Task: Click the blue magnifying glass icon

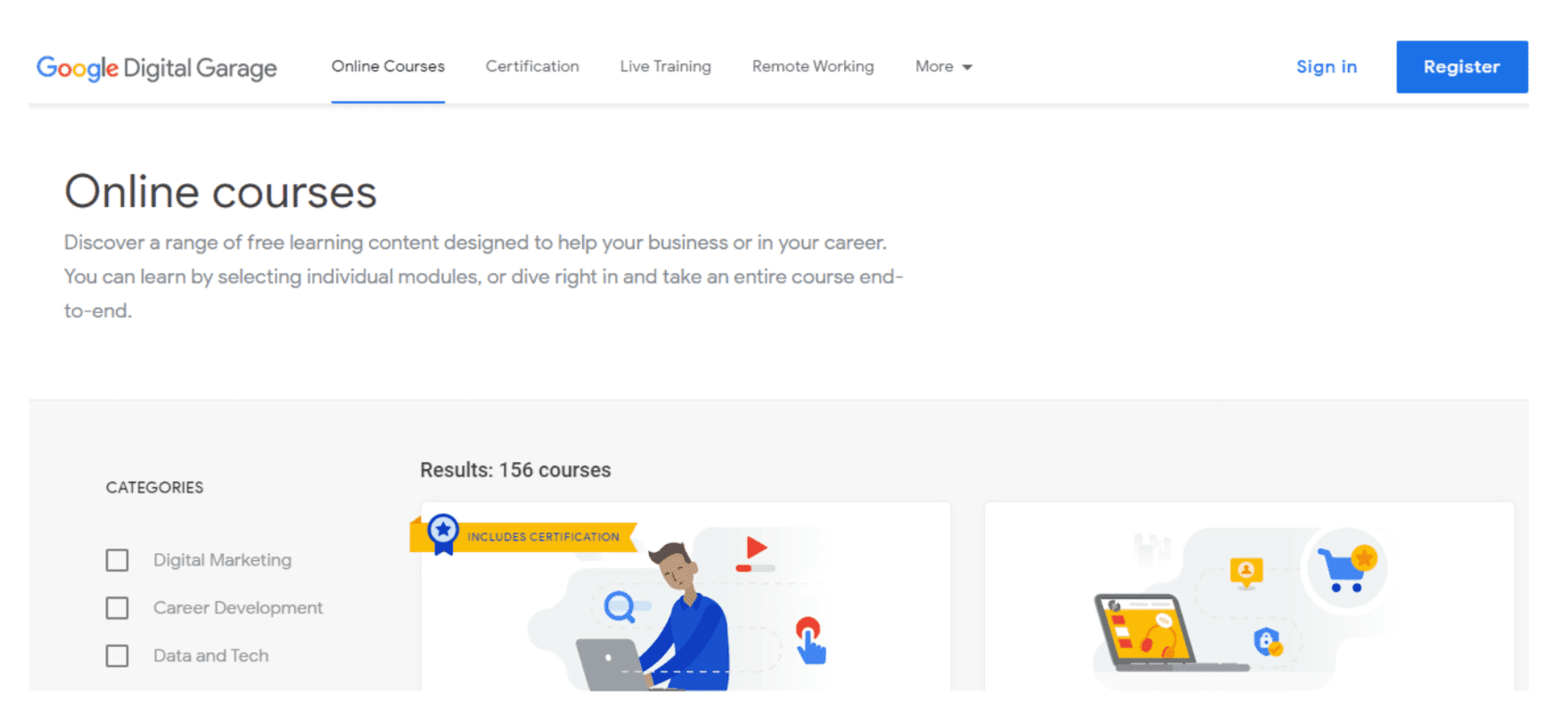Action: click(x=620, y=607)
